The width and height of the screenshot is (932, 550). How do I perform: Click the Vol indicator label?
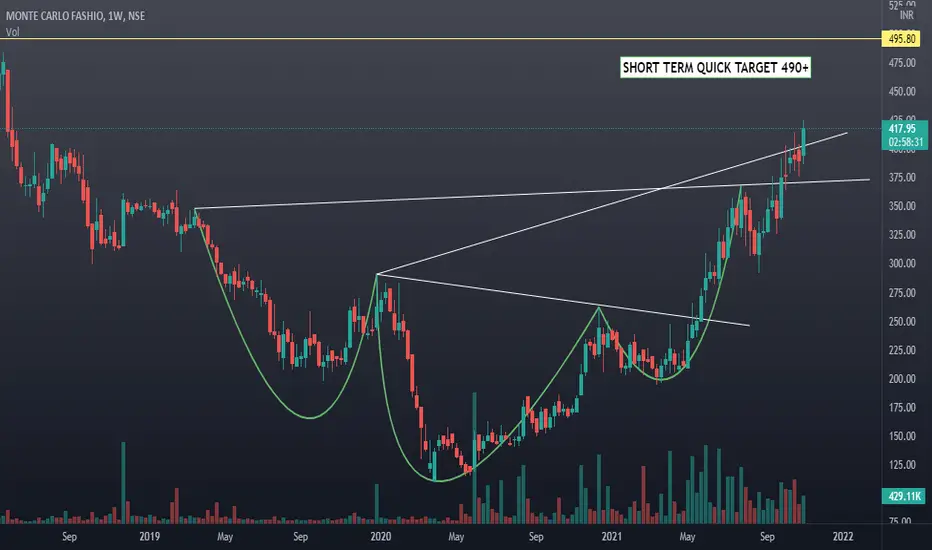12,32
